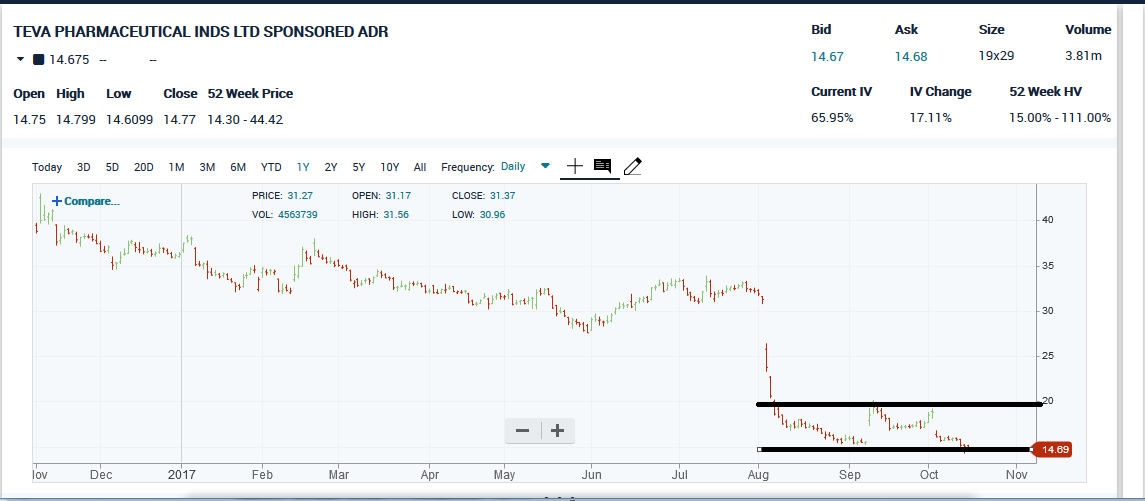Show All chart history range
This screenshot has height=501, width=1145.
tap(420, 167)
